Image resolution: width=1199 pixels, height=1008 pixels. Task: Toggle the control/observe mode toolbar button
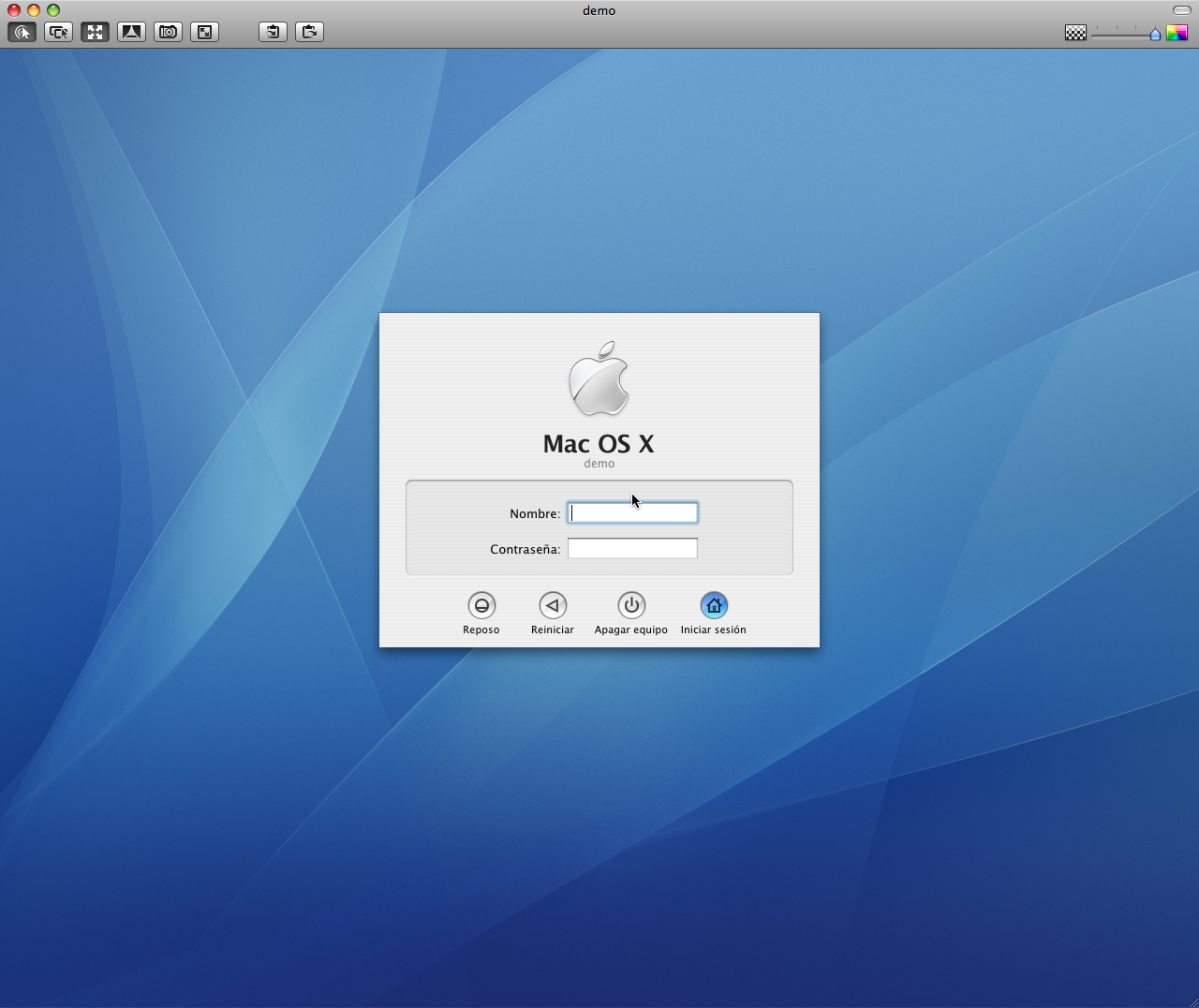(22, 32)
